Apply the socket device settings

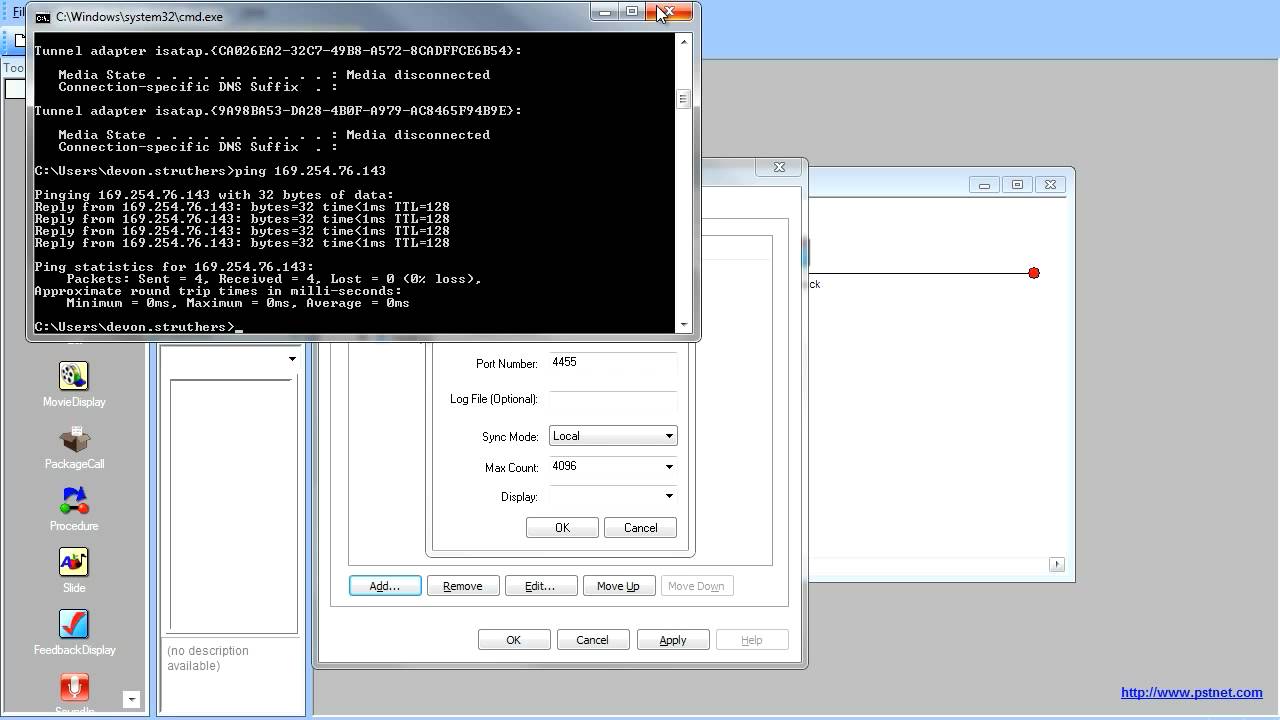pyautogui.click(x=672, y=639)
